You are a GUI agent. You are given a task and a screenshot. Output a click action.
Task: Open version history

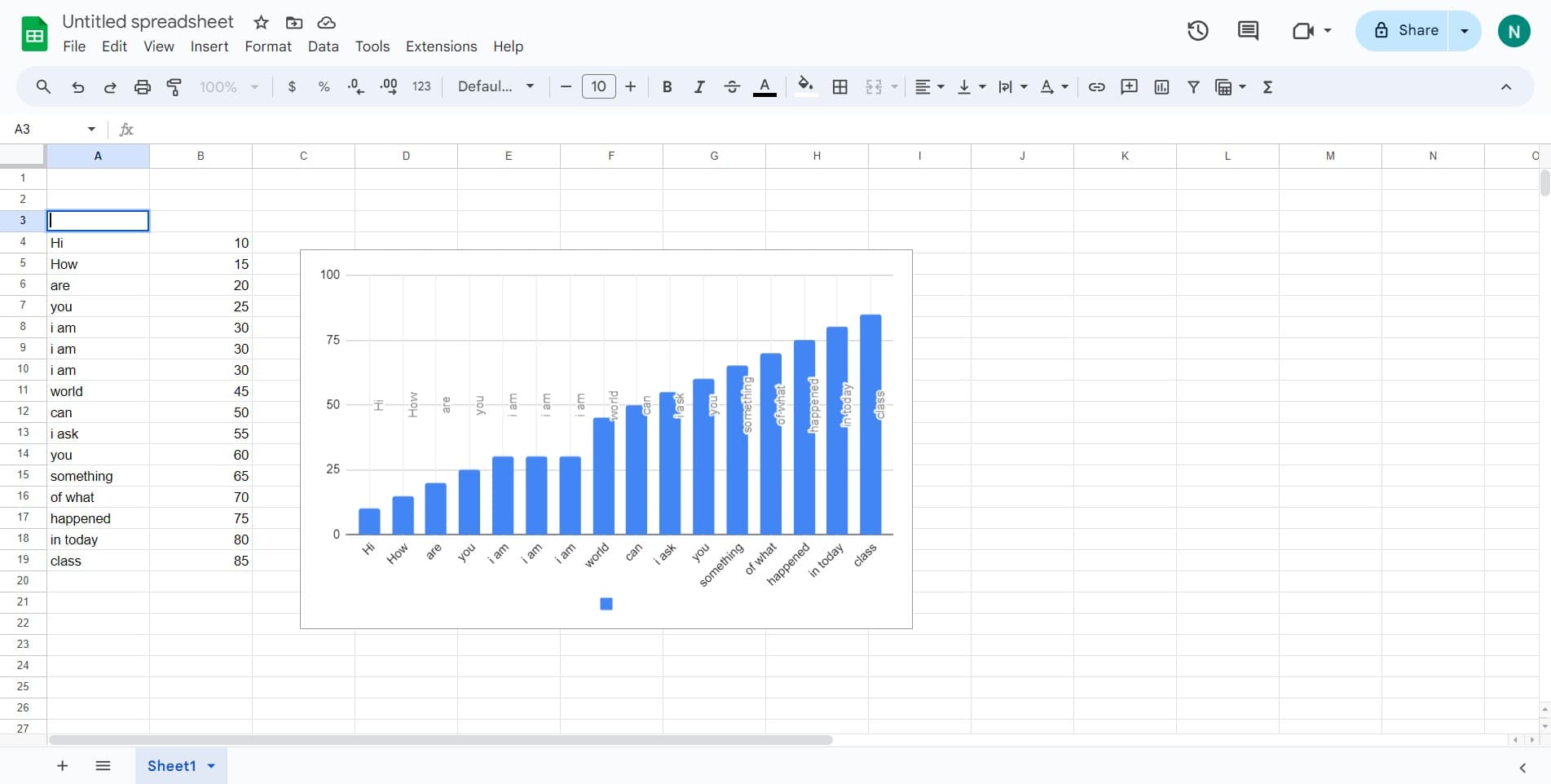1197,30
